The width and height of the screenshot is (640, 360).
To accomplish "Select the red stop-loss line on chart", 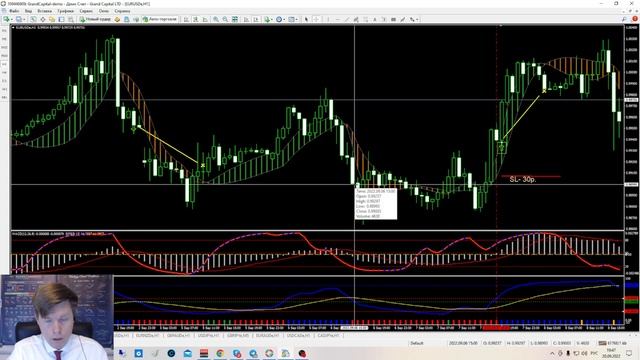I will tap(531, 176).
